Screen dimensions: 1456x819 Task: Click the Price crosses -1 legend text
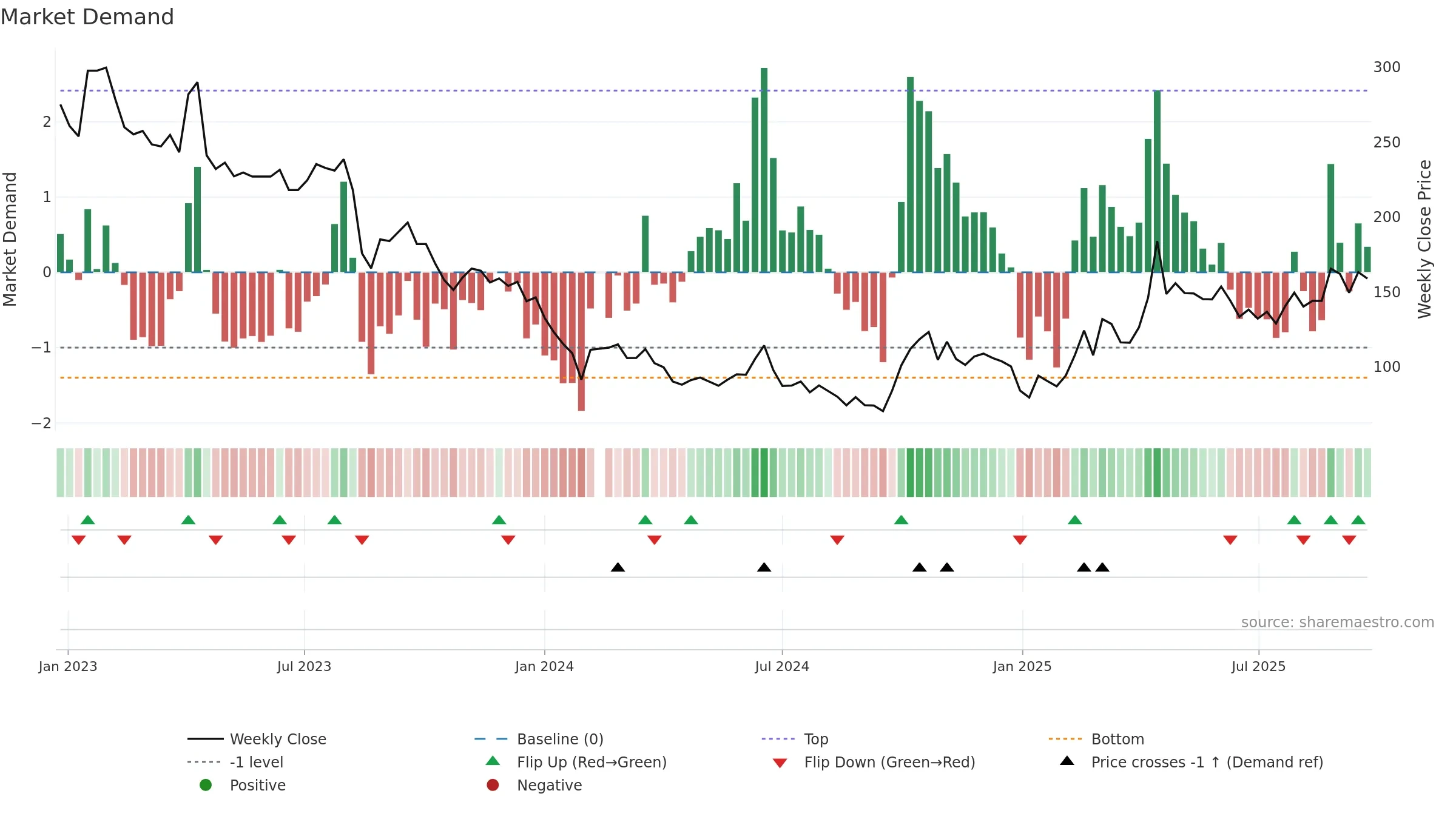click(x=1207, y=762)
